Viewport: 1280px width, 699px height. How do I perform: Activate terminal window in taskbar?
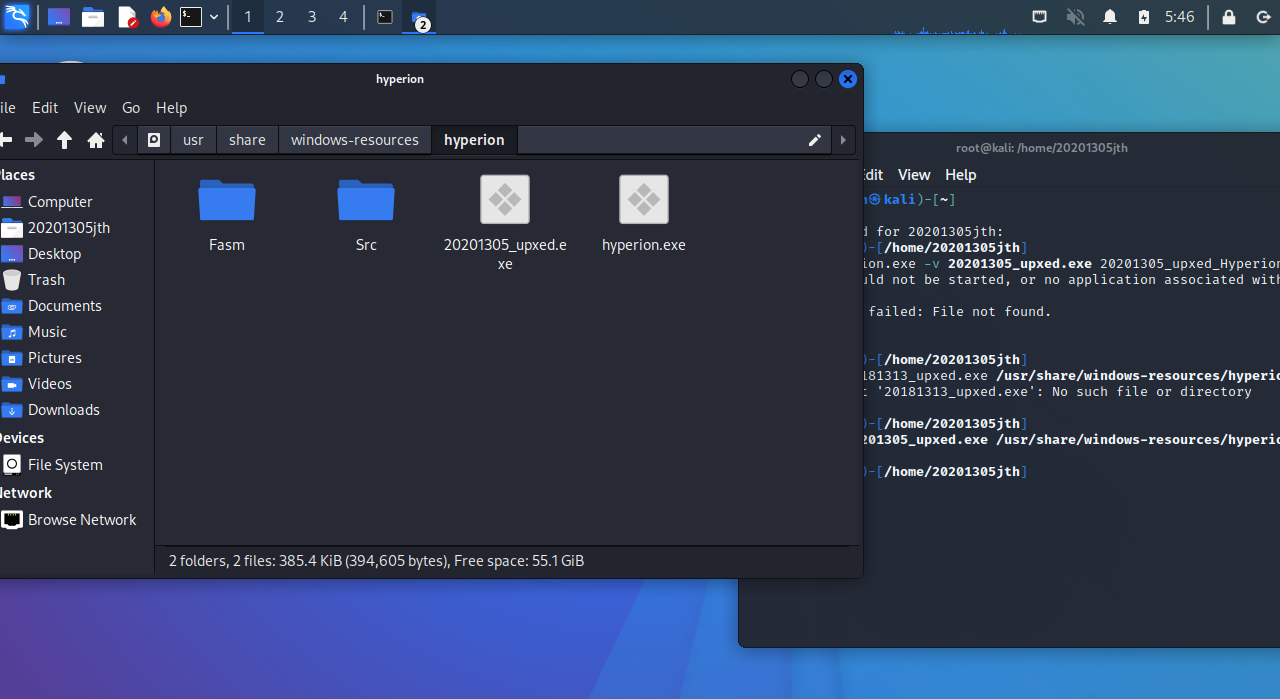[x=385, y=17]
